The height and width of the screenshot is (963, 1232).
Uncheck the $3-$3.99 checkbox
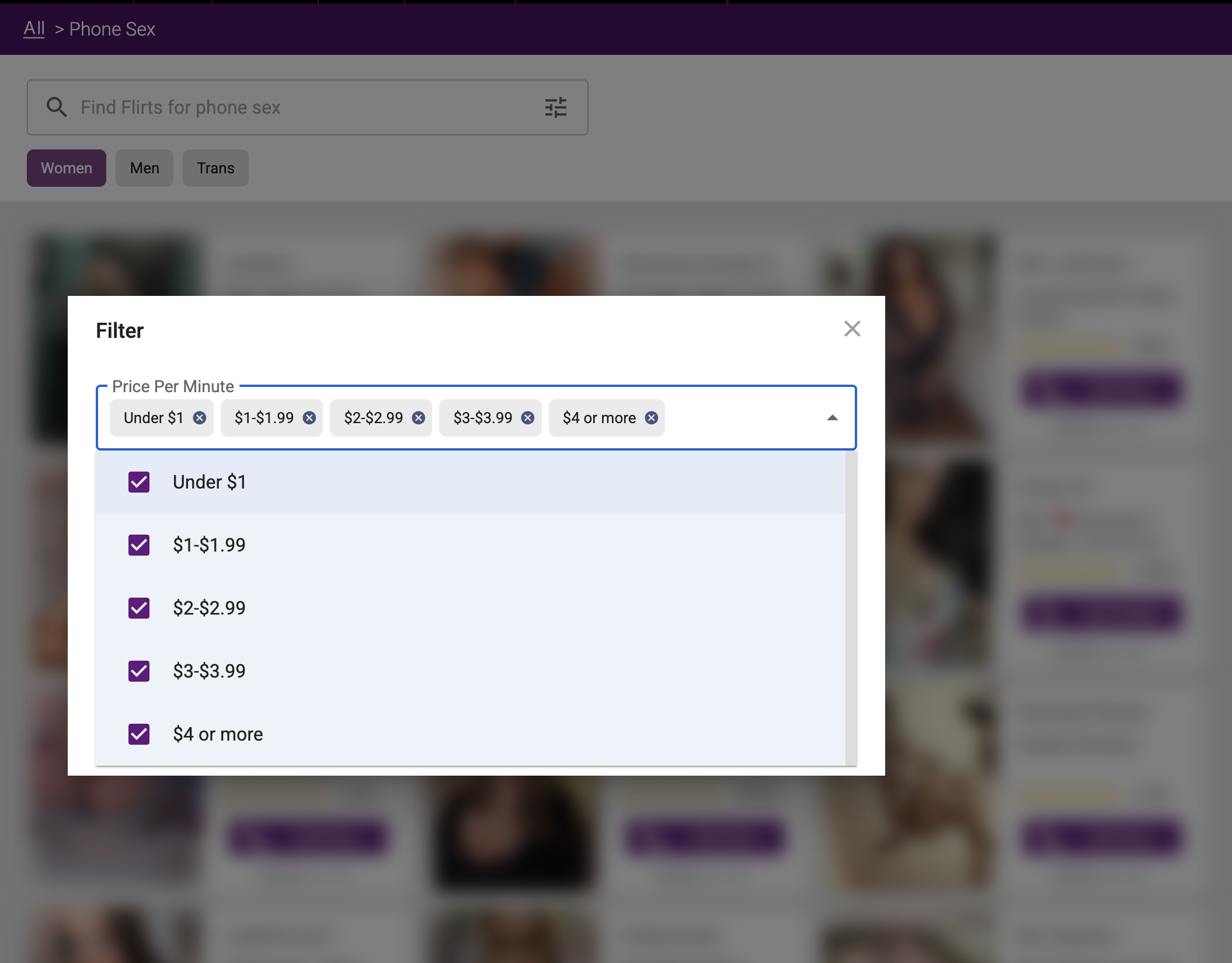(x=139, y=671)
